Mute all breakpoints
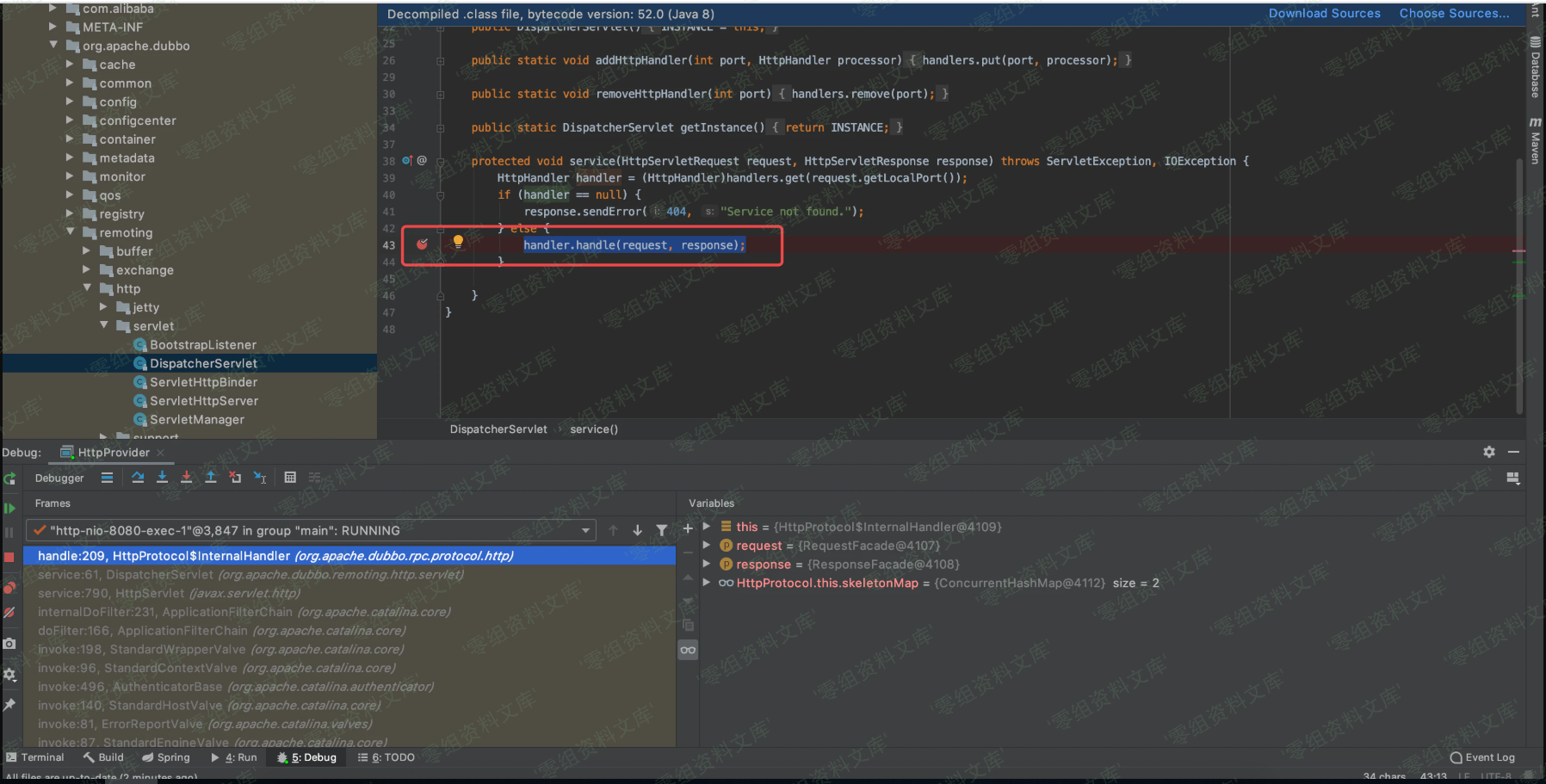This screenshot has width=1546, height=784. pyautogui.click(x=10, y=613)
